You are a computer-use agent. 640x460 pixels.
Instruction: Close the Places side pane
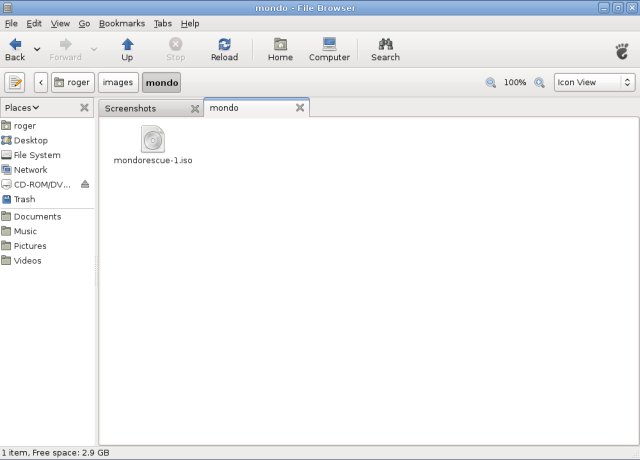pos(84,108)
